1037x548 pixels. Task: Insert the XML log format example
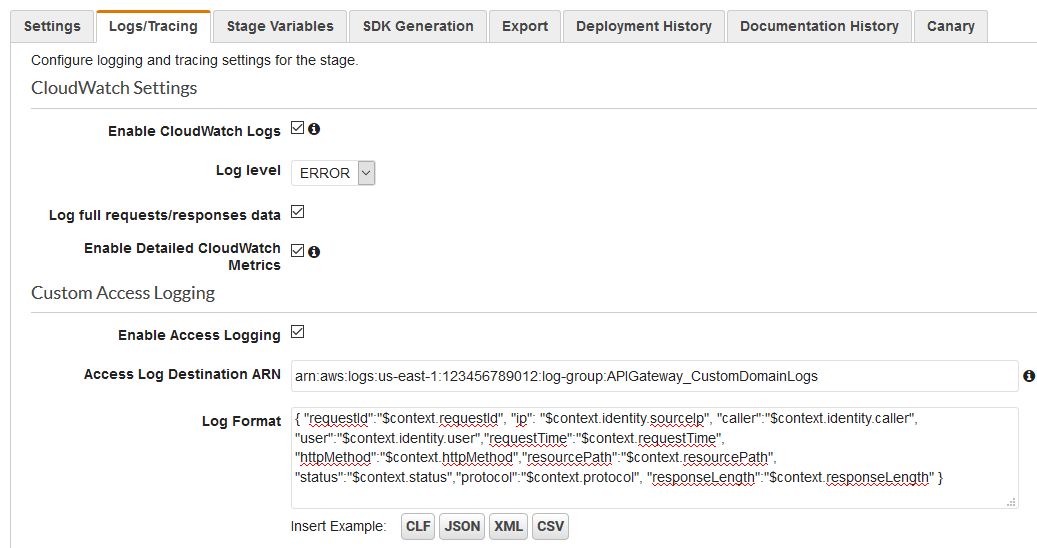tap(508, 526)
